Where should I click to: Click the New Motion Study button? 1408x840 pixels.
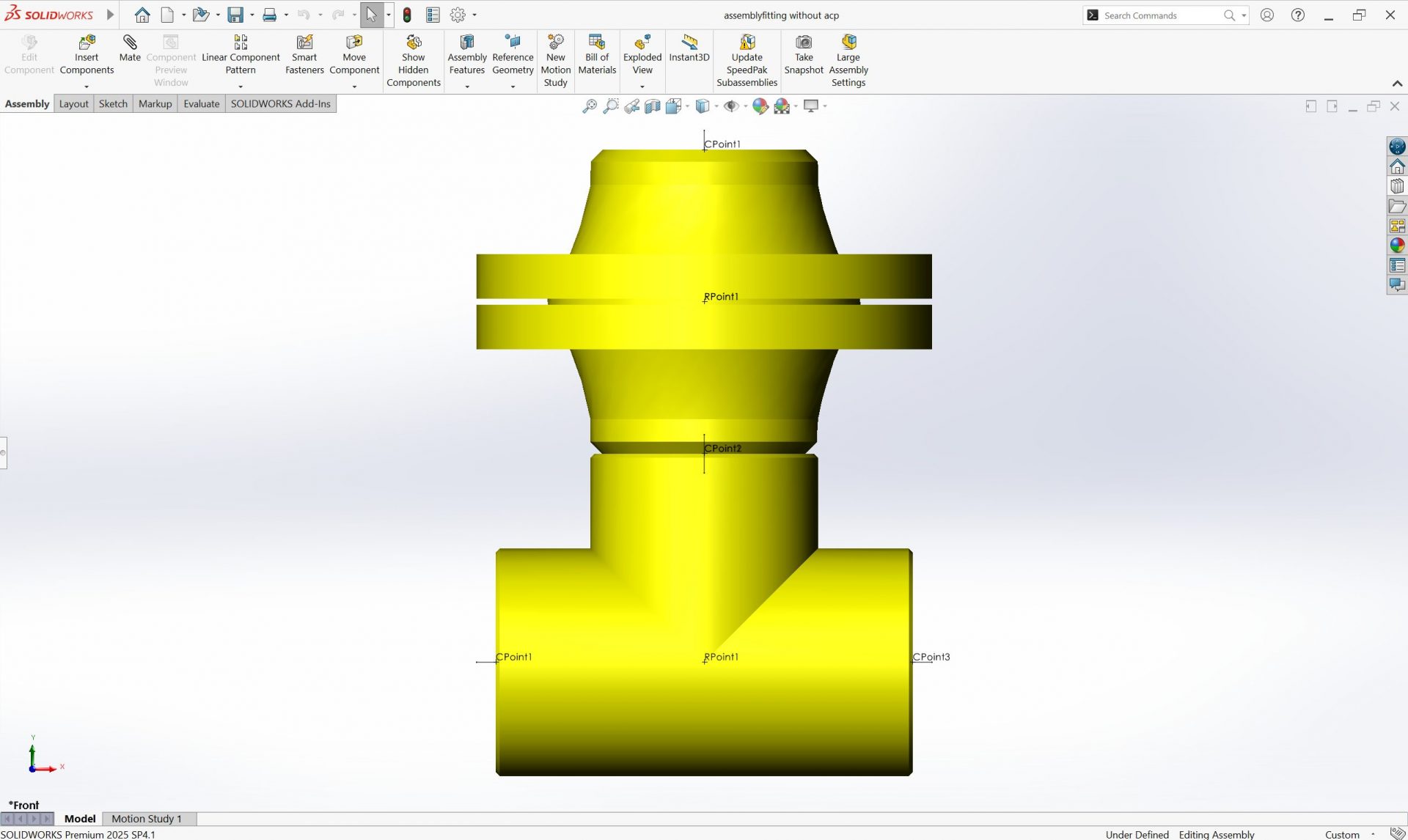point(555,59)
